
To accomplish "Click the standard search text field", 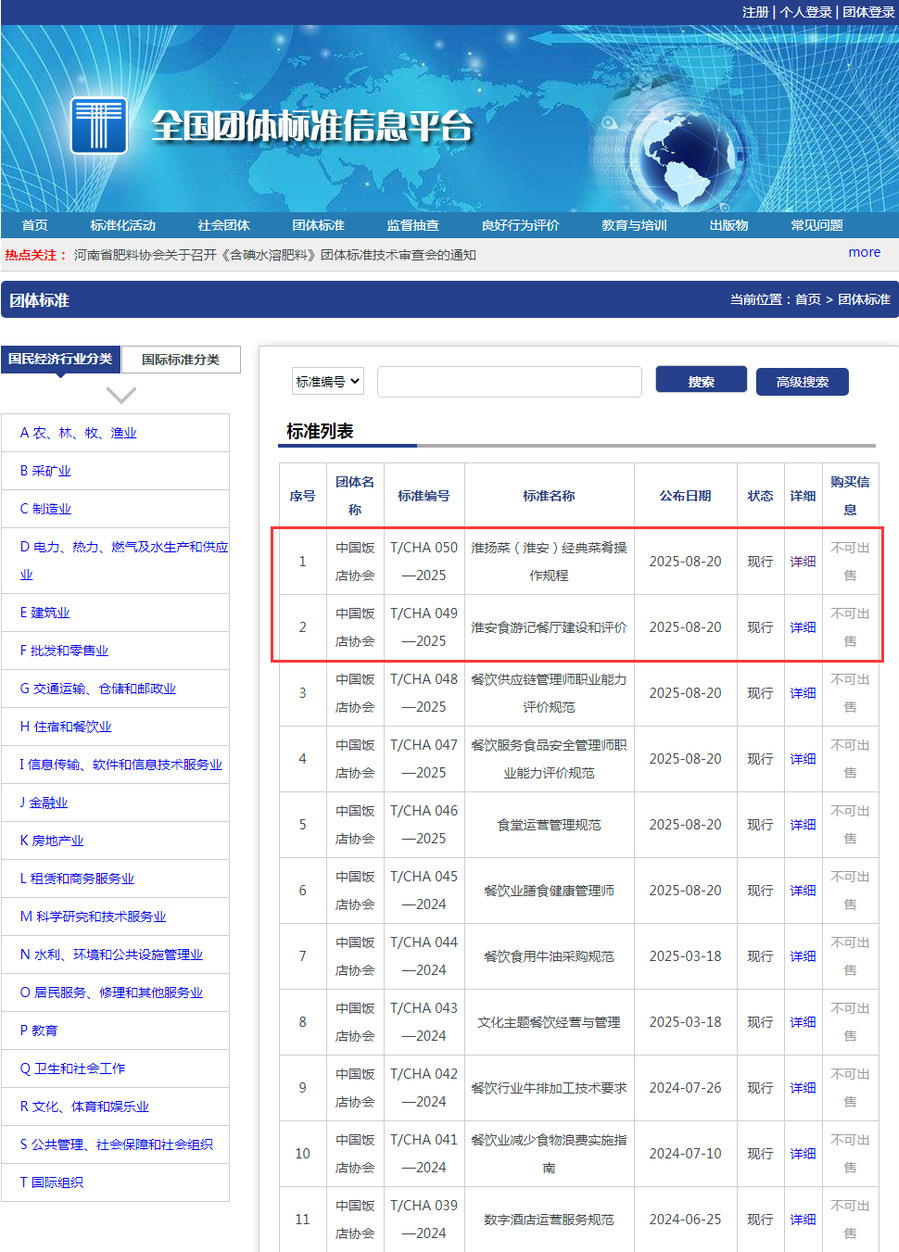I will 509,382.
